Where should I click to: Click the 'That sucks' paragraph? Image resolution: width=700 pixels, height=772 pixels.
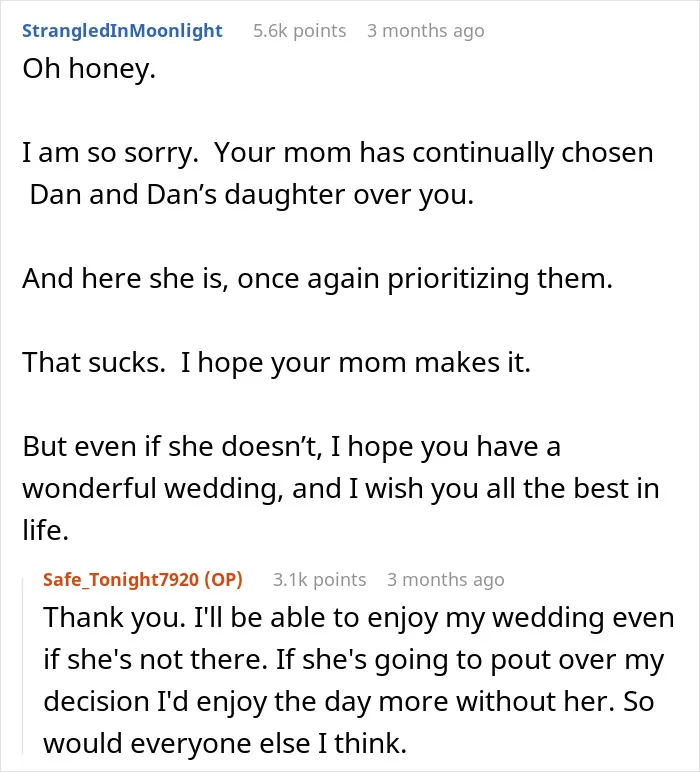277,363
